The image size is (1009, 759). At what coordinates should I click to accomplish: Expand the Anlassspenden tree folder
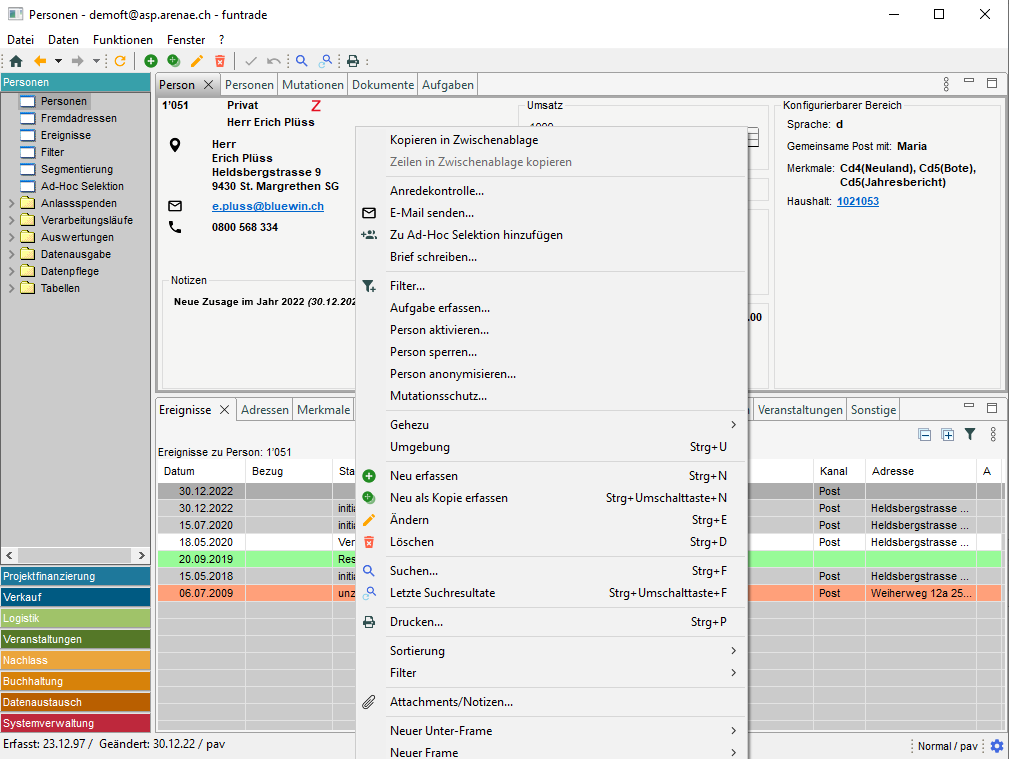[x=11, y=203]
